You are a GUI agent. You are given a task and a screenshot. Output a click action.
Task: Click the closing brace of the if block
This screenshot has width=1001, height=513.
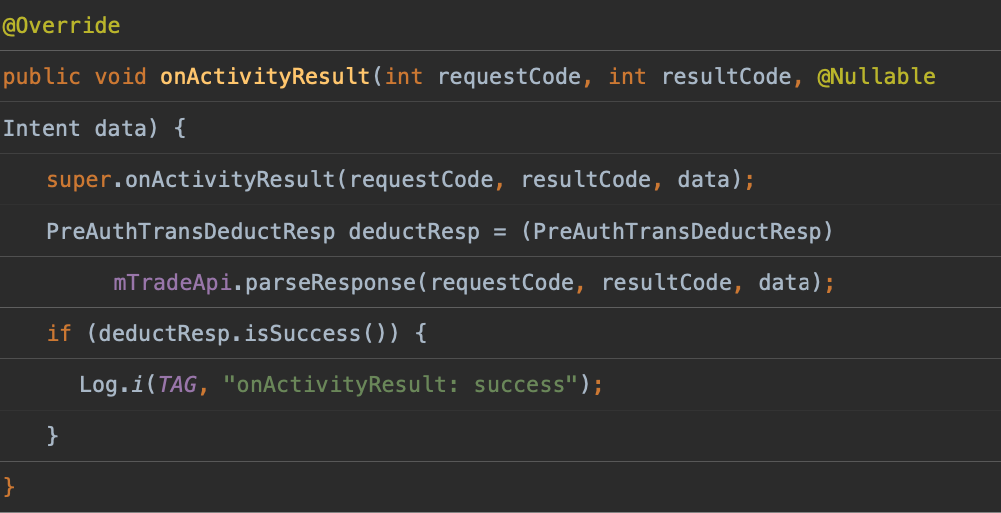53,435
